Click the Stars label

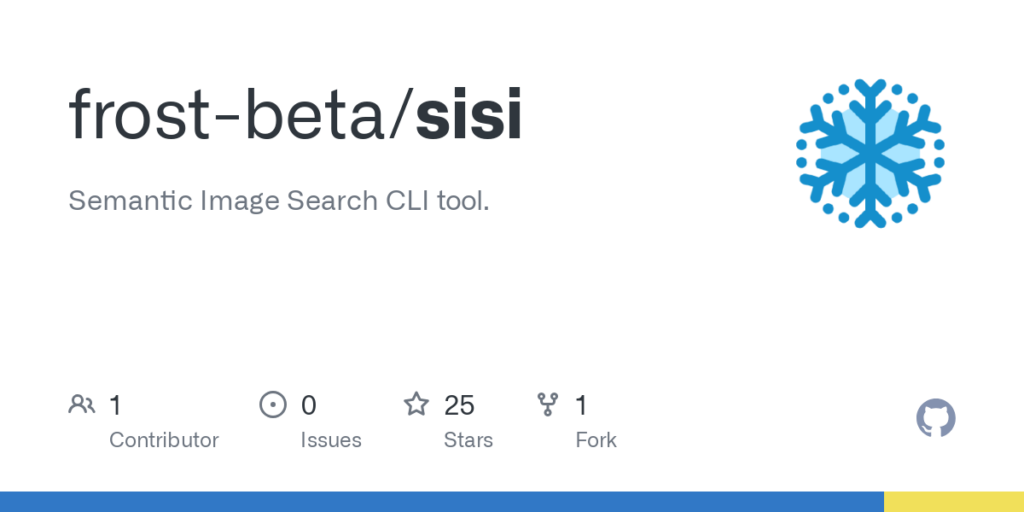469,440
